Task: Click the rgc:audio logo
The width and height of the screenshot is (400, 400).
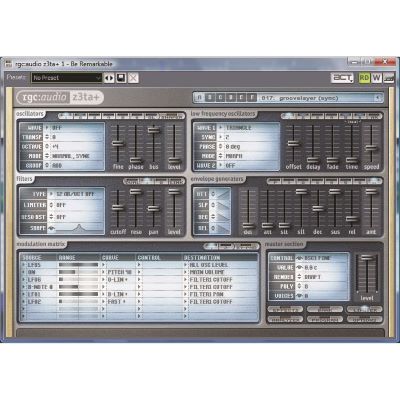Action: click(43, 97)
